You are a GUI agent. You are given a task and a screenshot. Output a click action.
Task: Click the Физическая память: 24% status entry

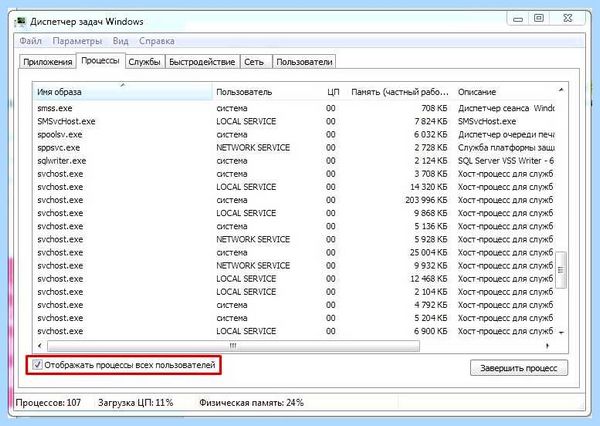point(251,403)
